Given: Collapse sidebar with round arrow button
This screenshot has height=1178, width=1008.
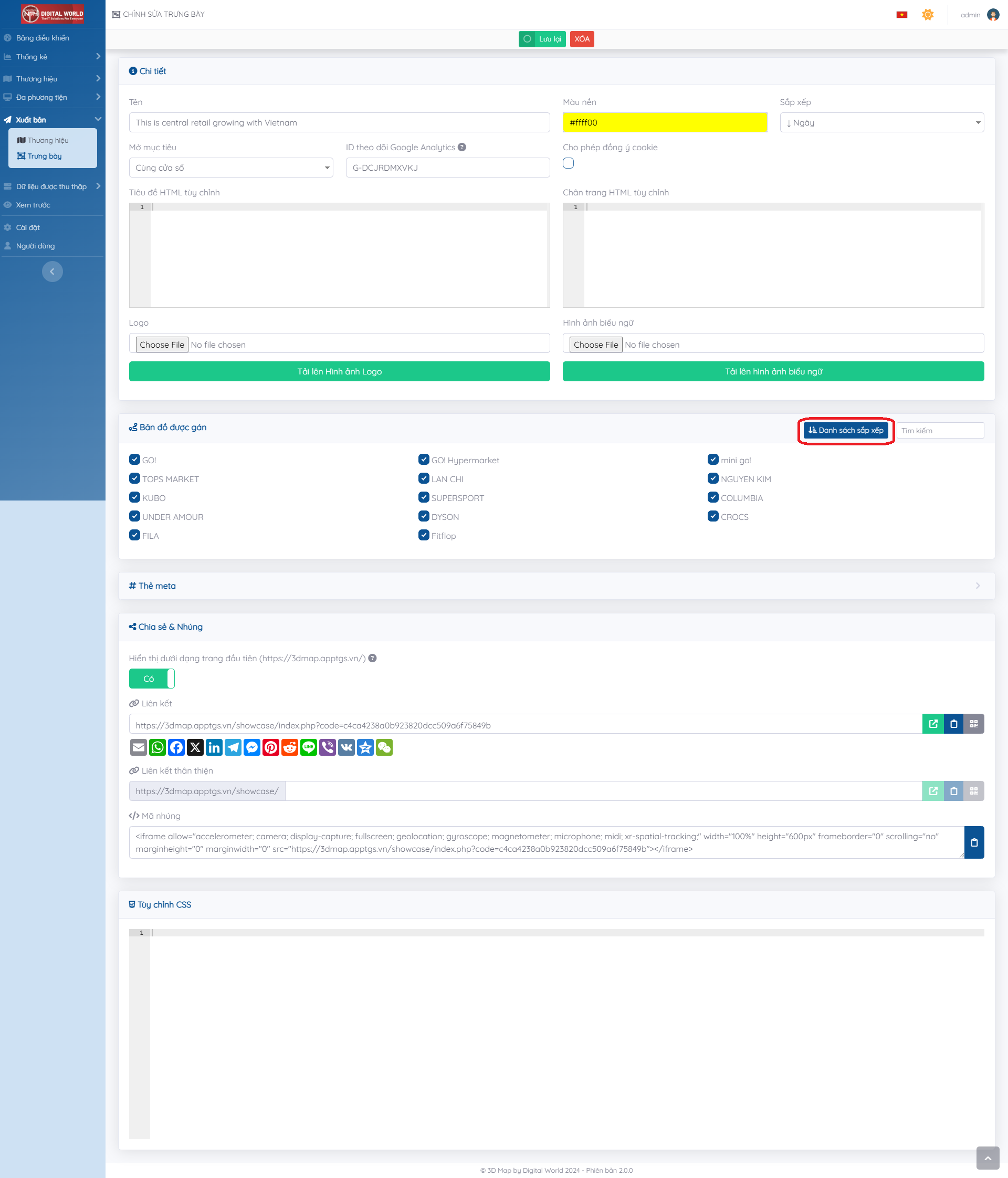Looking at the screenshot, I should click(x=52, y=272).
